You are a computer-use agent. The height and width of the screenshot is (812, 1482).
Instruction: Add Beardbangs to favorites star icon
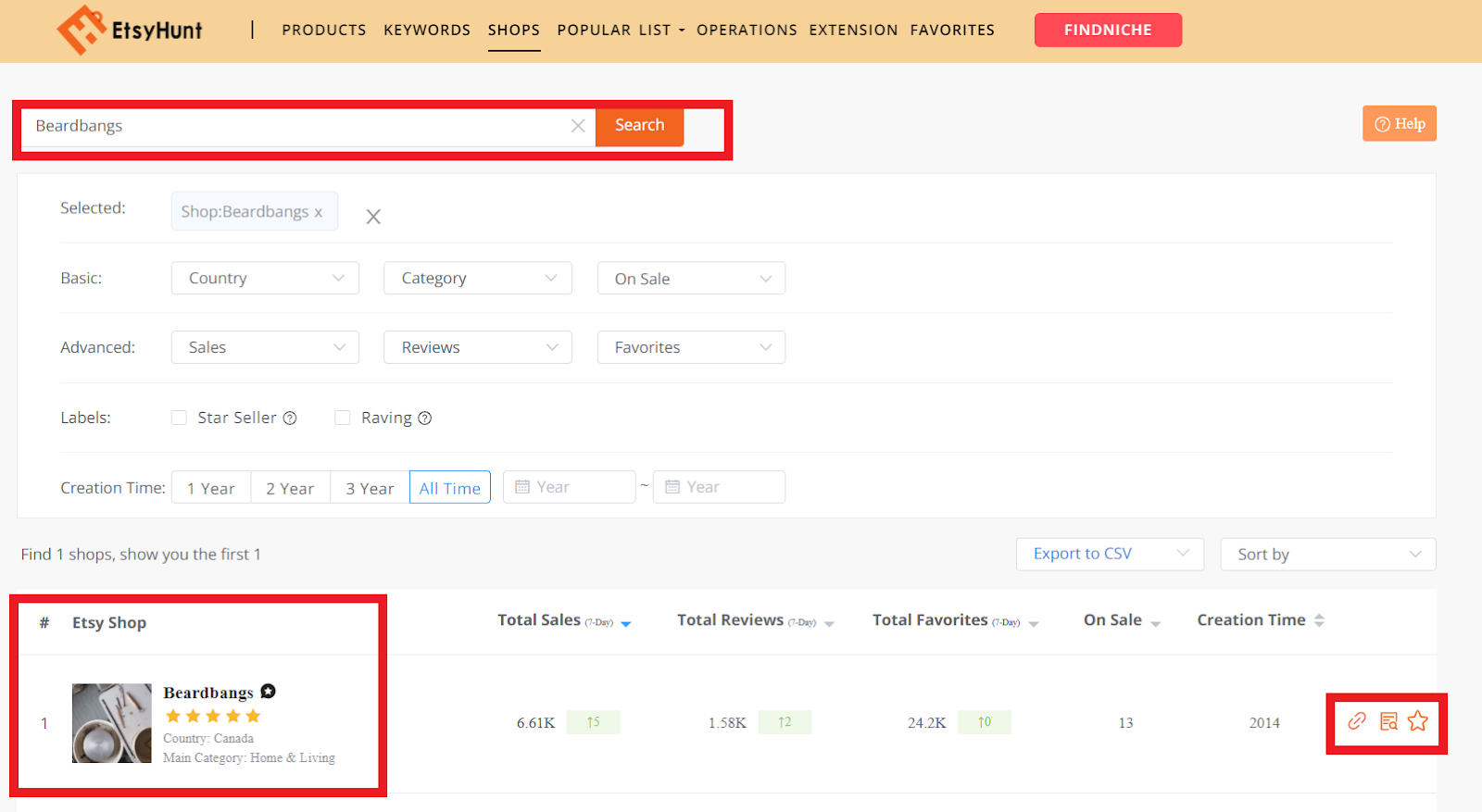[1418, 721]
